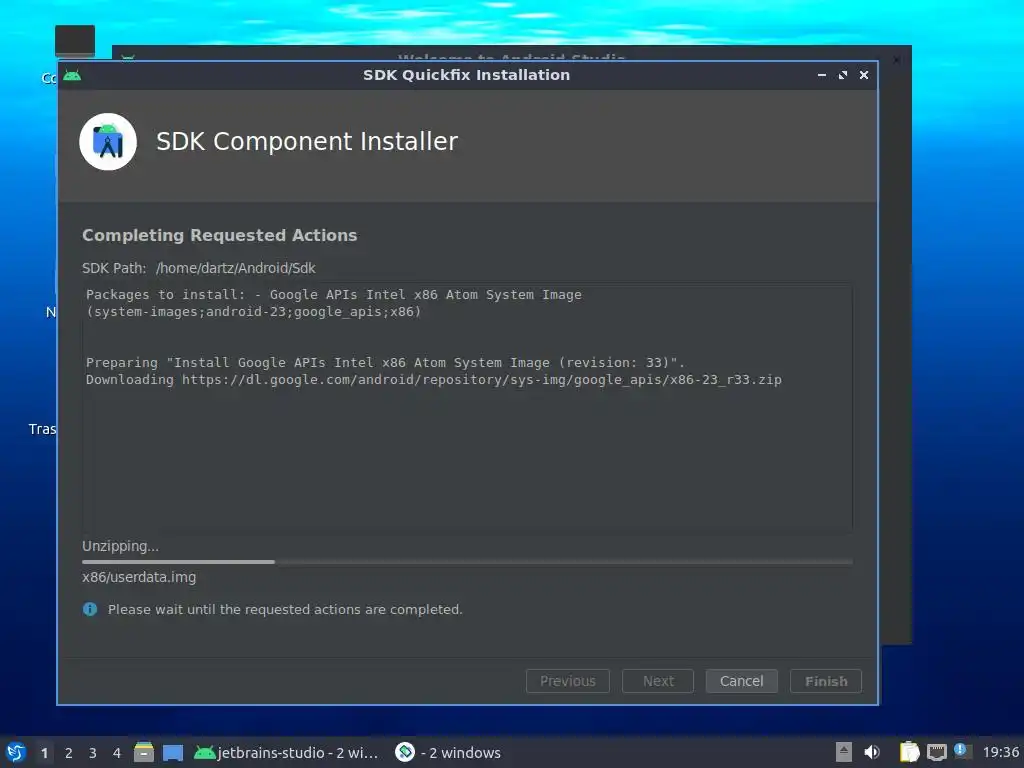Viewport: 1024px width, 768px height.
Task: Open jetbrains-studio taskbar window group
Action: click(286, 752)
